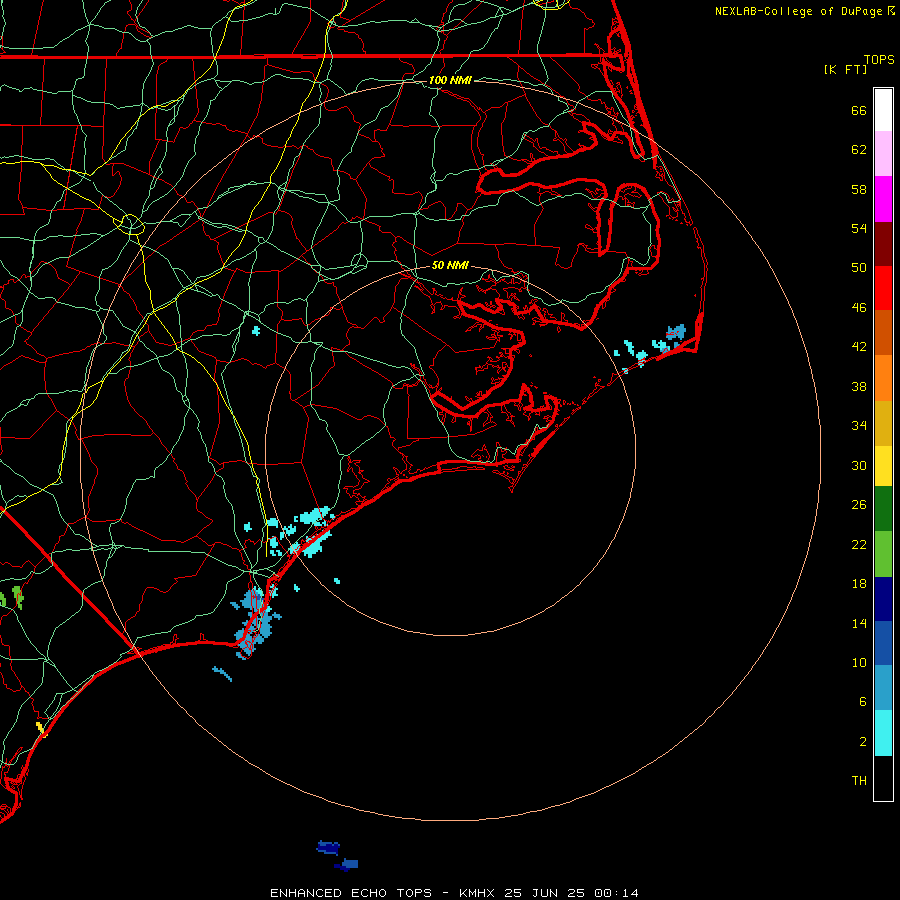Viewport: 900px width, 900px height.
Task: Click the cyan echo cluster along the central coast
Action: (301, 531)
